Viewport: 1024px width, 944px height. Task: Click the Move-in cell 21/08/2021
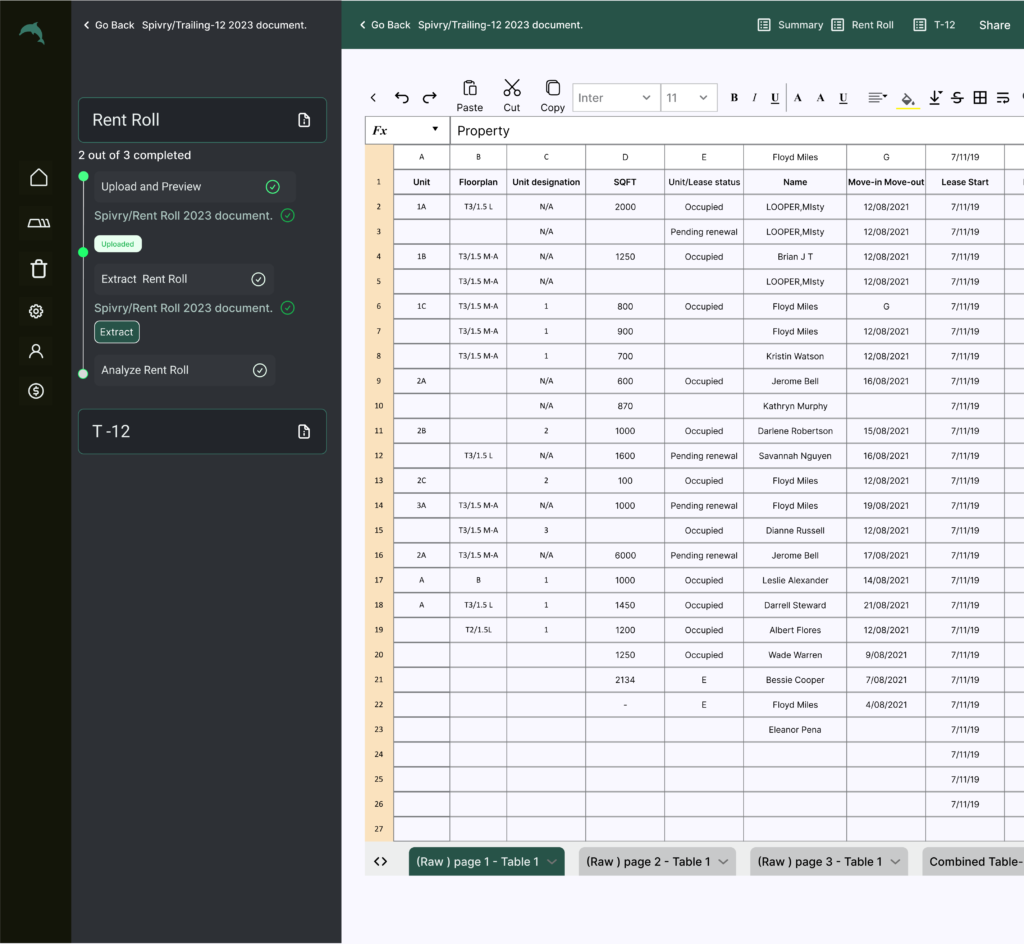(x=886, y=605)
